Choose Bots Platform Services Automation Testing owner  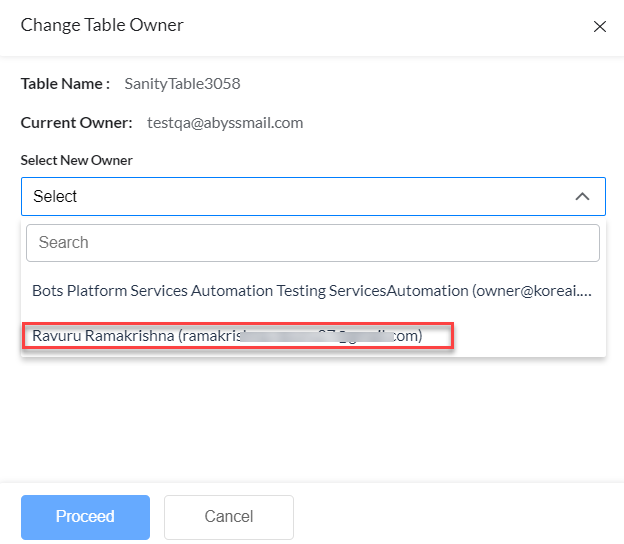tap(312, 291)
